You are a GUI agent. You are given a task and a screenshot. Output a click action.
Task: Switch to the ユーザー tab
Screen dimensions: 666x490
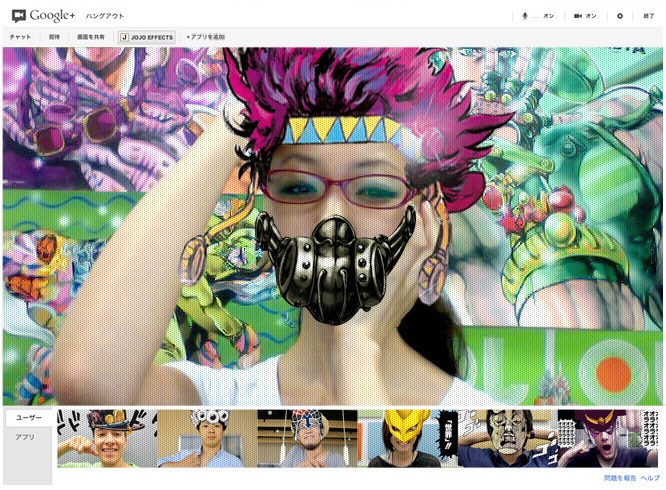(x=29, y=418)
